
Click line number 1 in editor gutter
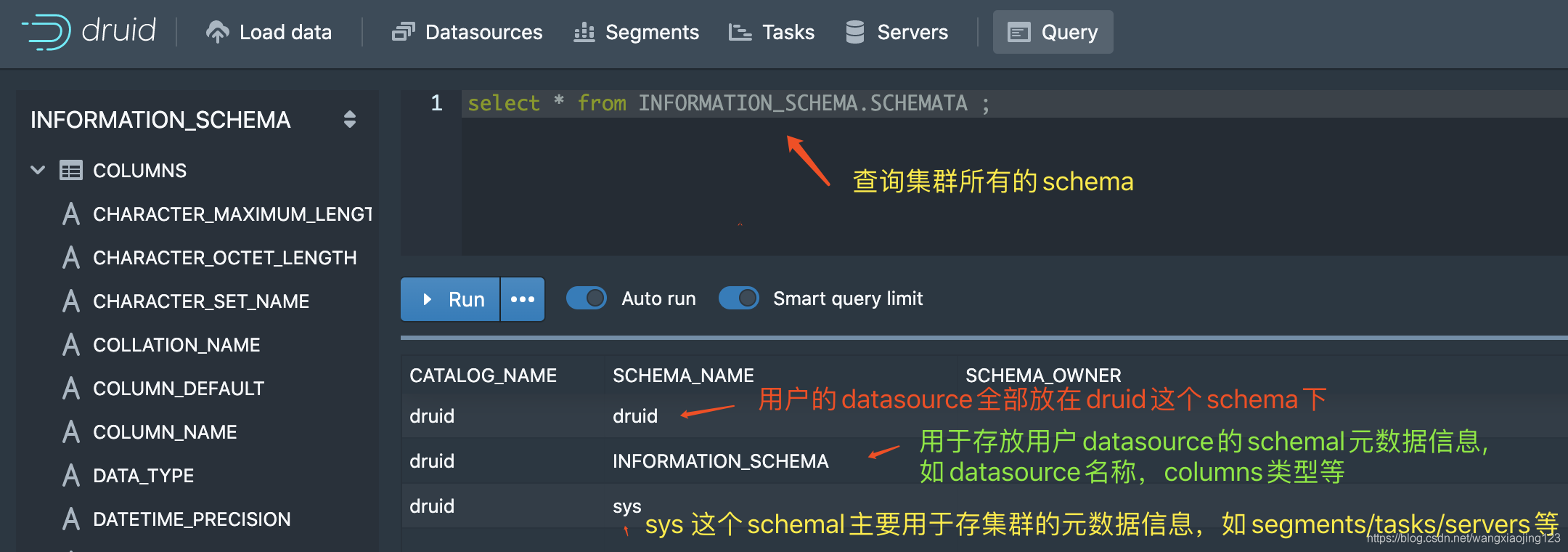(x=436, y=103)
